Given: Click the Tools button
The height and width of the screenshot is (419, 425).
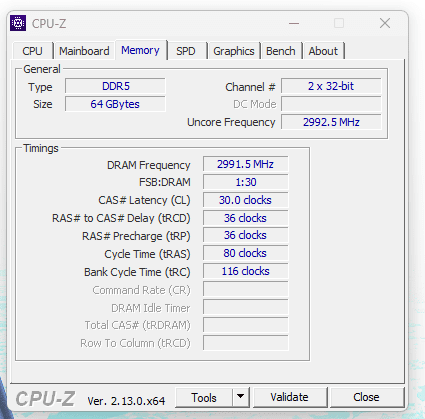Looking at the screenshot, I should point(204,397).
